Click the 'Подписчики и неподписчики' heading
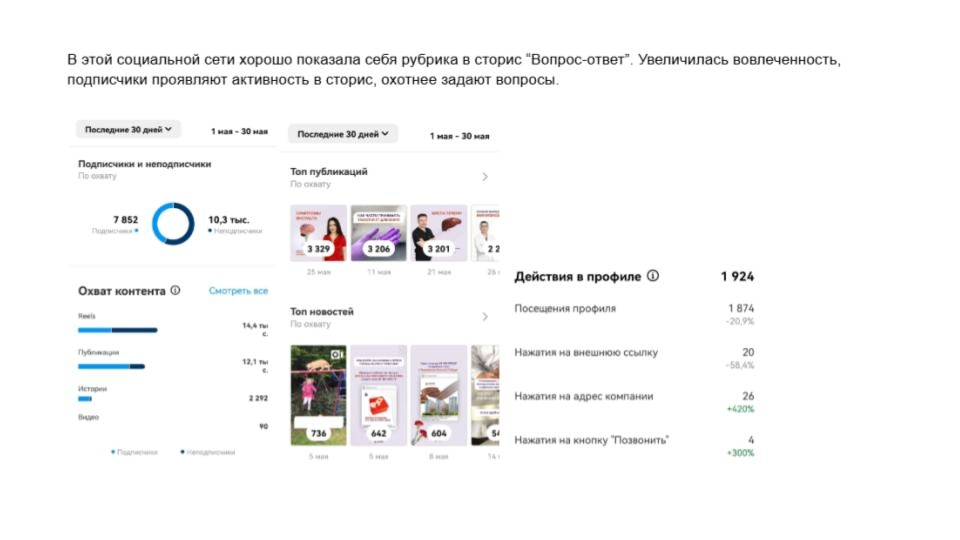This screenshot has width=960, height=540. [x=144, y=164]
